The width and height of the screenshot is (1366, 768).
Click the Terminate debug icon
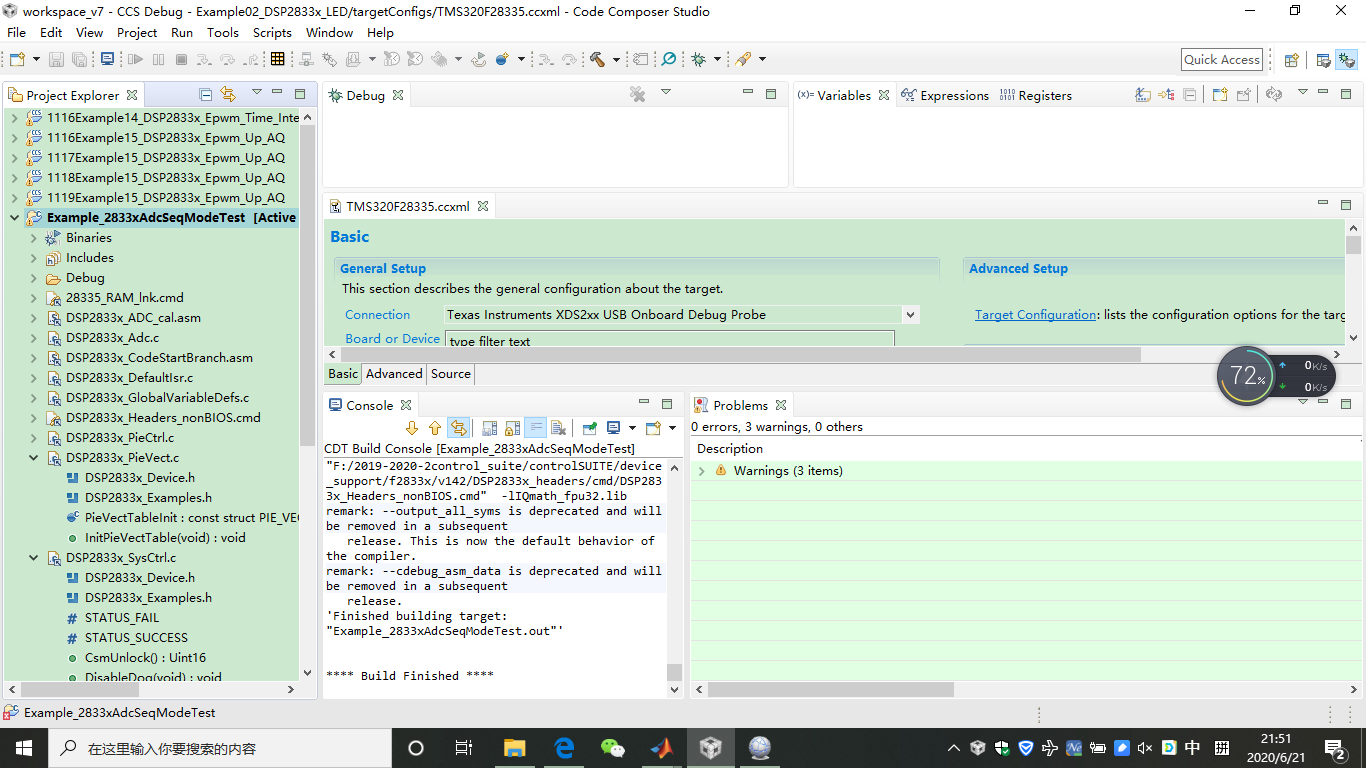coord(181,59)
